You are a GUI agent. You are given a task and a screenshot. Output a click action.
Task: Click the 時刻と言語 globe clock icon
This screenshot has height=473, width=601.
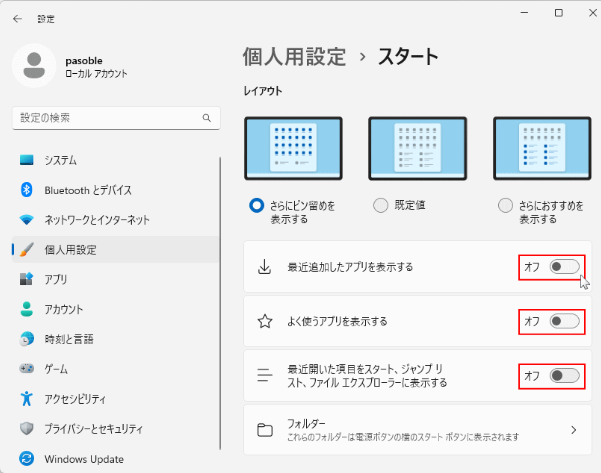(27, 339)
